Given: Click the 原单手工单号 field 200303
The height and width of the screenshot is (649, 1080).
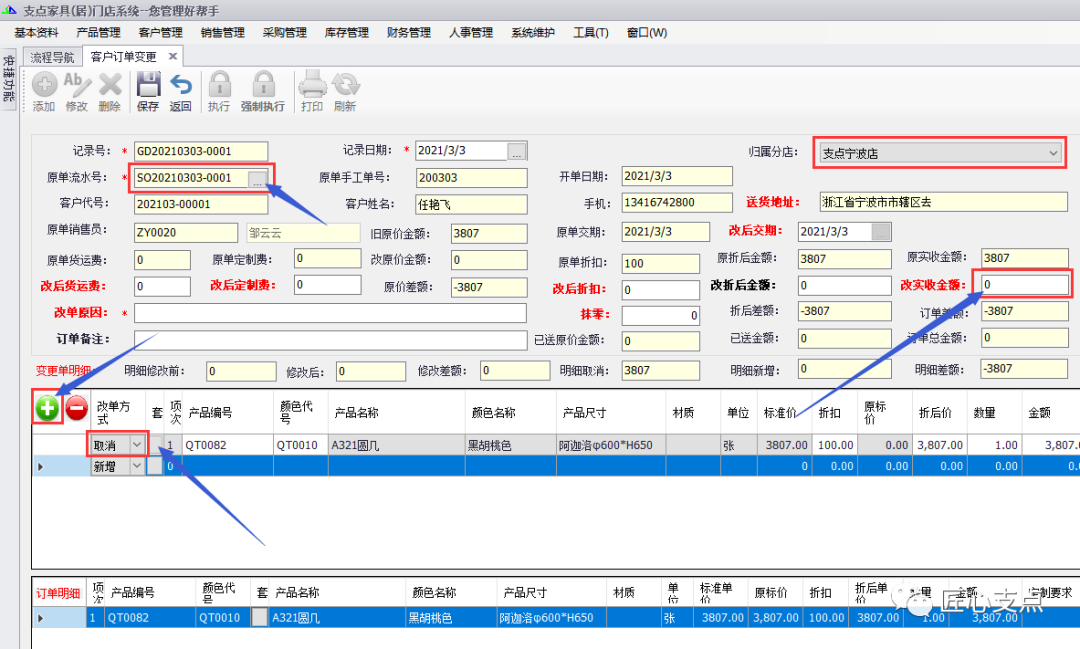Looking at the screenshot, I should click(x=472, y=178).
